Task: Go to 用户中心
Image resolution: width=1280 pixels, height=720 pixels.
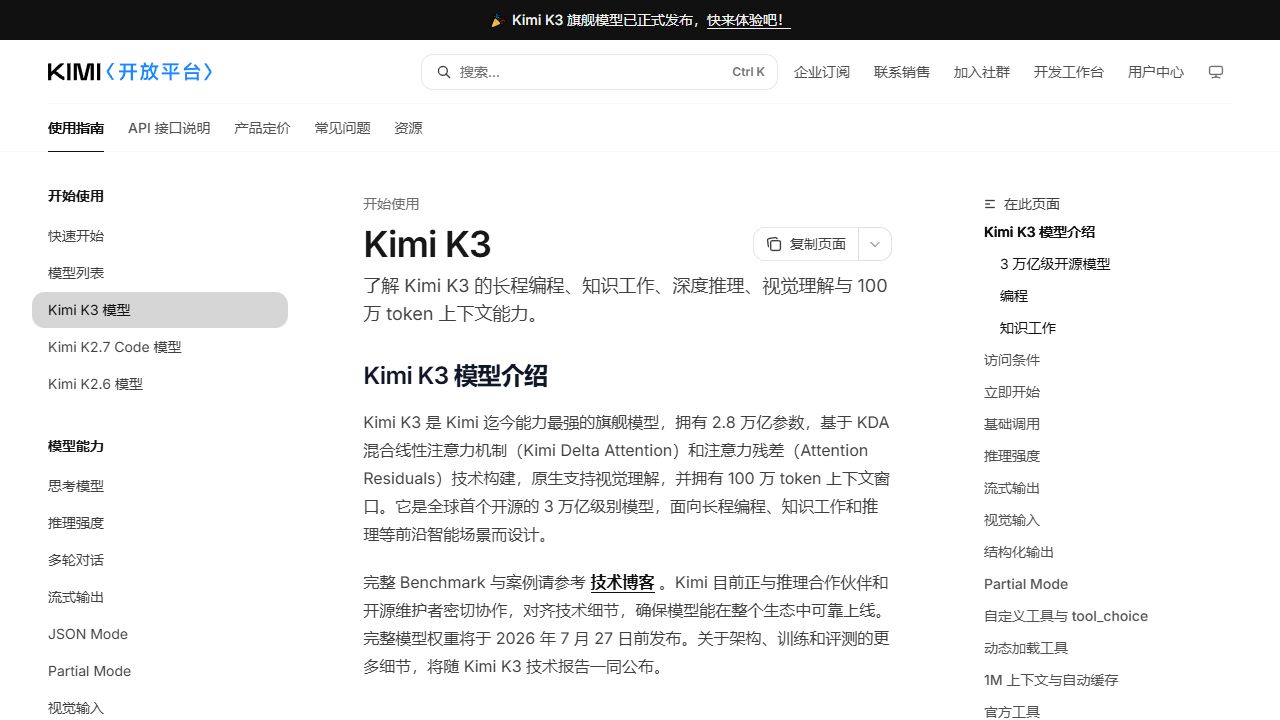Action: click(1156, 72)
